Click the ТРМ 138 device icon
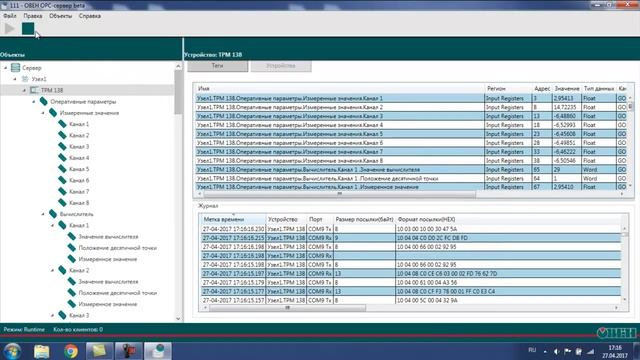 click(x=34, y=90)
